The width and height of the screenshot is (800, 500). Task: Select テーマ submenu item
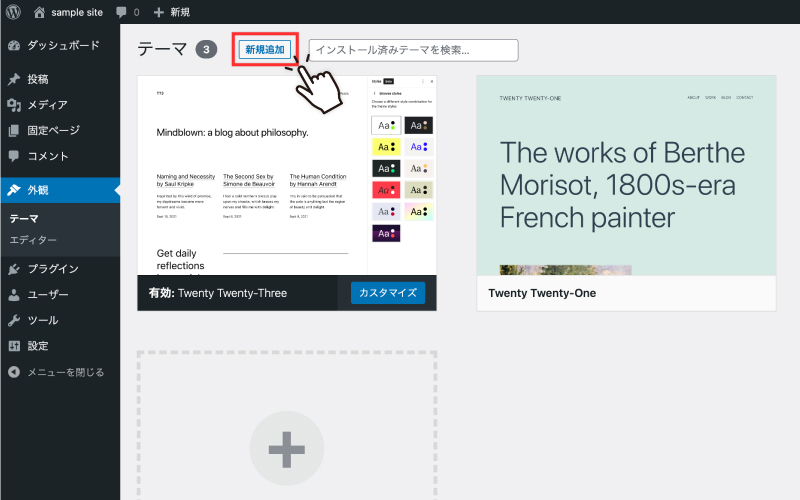coord(24,218)
